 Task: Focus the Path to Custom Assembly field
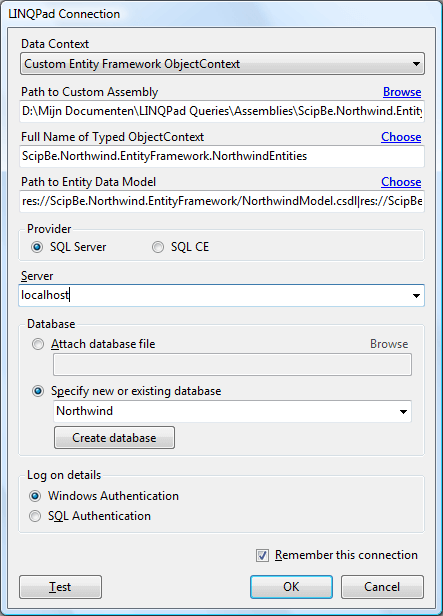coord(222,111)
